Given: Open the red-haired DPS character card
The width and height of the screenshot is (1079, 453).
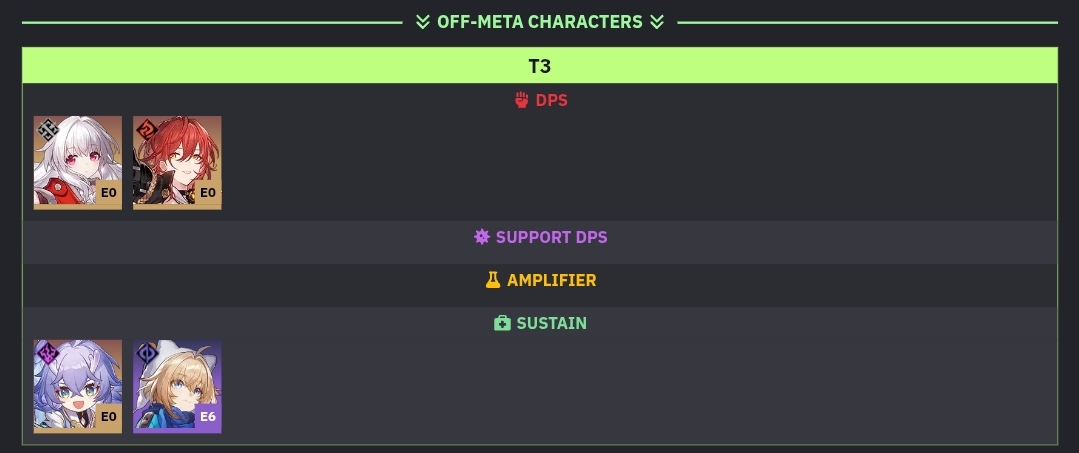Looking at the screenshot, I should pos(177,163).
